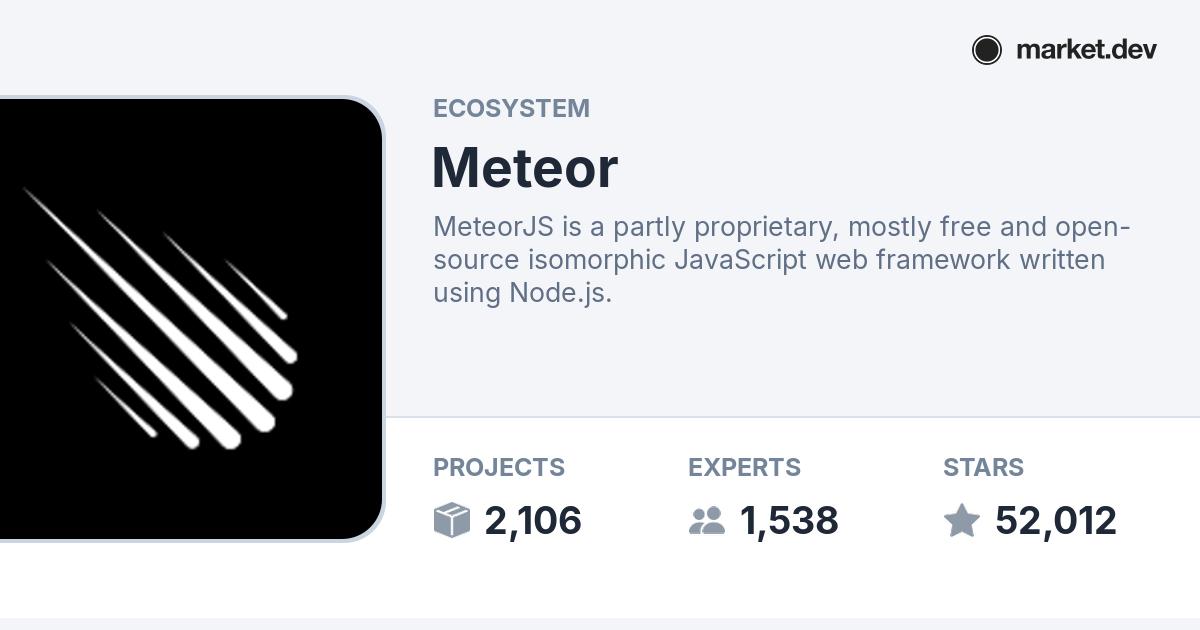This screenshot has width=1200, height=630.
Task: Click the EXPERTS label
Action: point(744,467)
